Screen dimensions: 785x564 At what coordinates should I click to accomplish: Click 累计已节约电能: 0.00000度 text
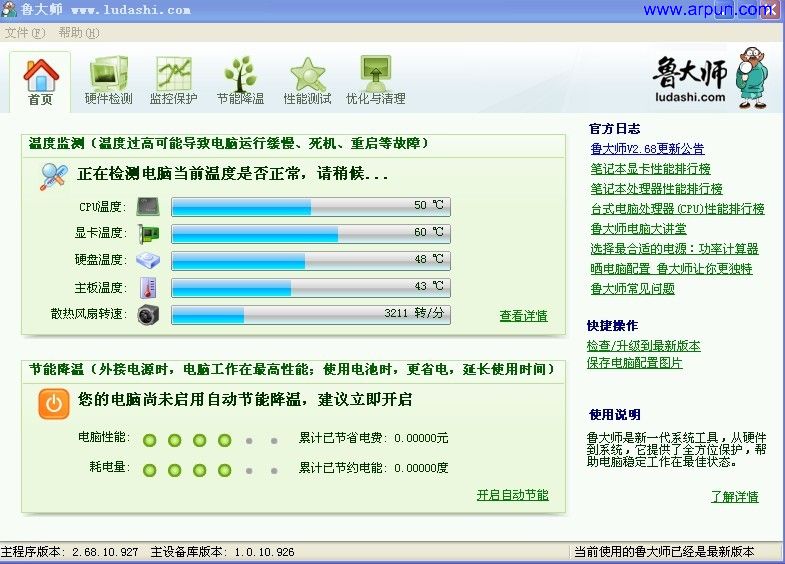(373, 468)
